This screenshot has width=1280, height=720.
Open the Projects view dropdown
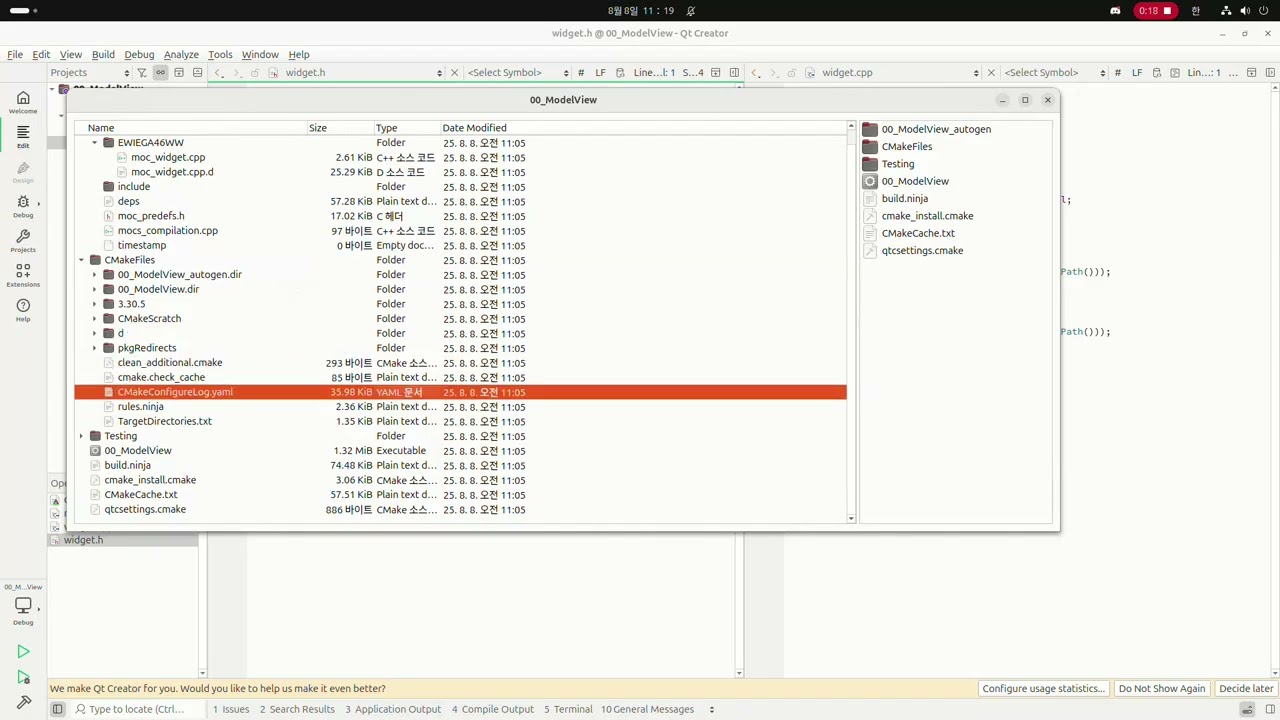(90, 72)
